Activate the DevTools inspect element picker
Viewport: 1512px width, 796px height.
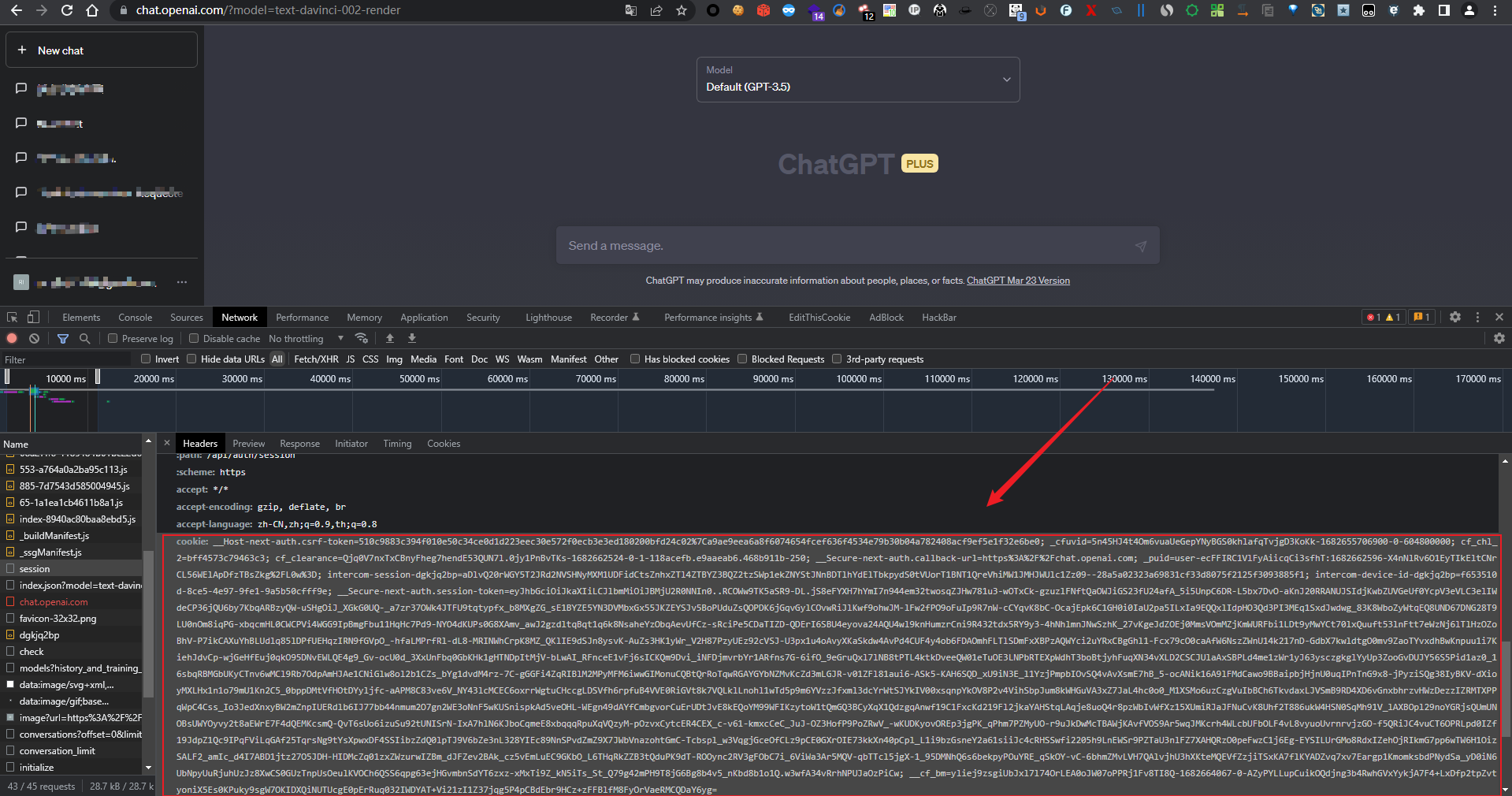point(13,317)
